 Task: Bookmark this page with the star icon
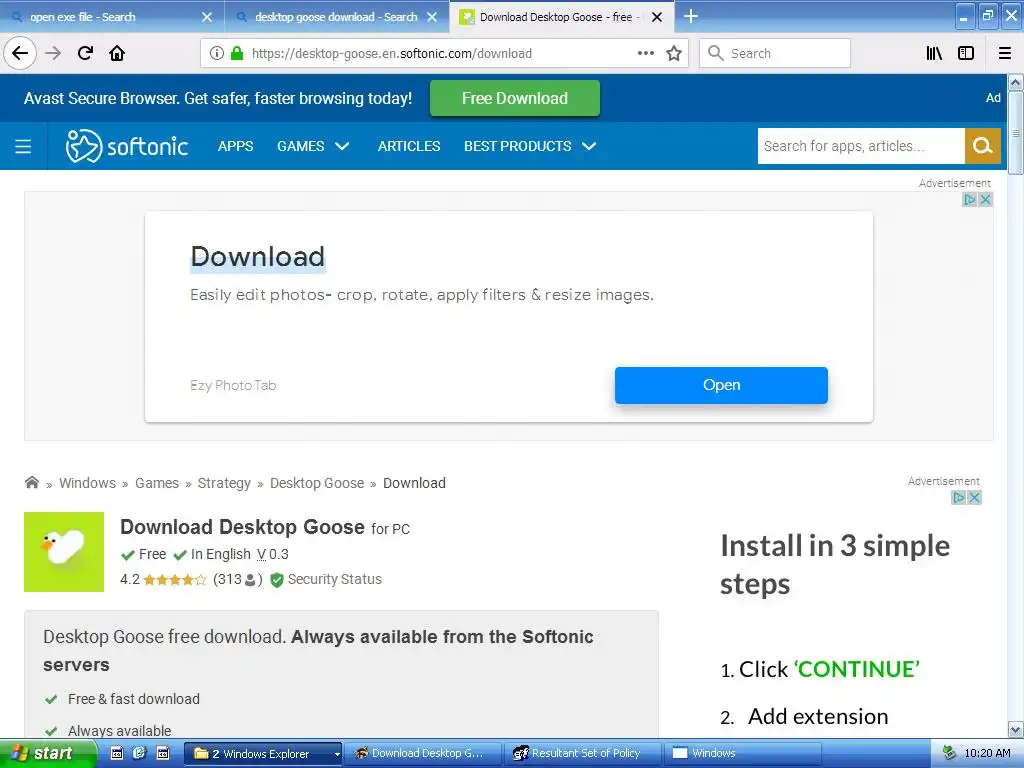[674, 53]
